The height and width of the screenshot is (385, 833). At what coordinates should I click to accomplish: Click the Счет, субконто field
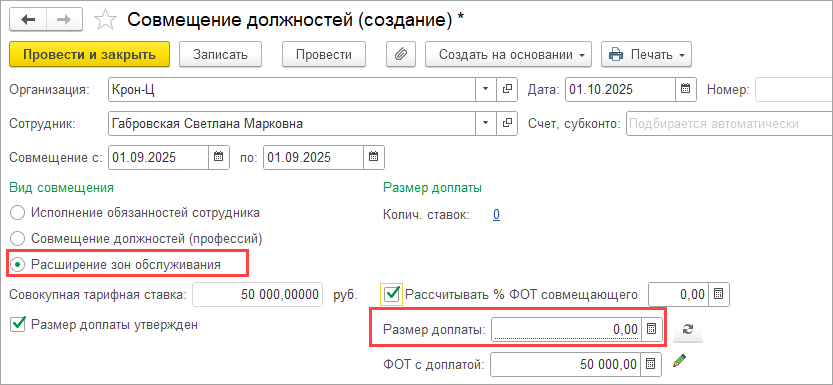click(729, 124)
